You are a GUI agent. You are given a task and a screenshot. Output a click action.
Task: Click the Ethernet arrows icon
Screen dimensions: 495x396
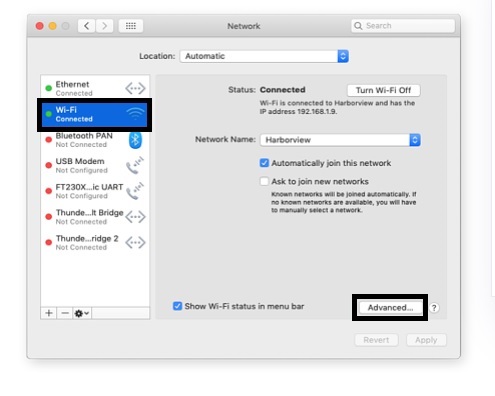tap(135, 88)
